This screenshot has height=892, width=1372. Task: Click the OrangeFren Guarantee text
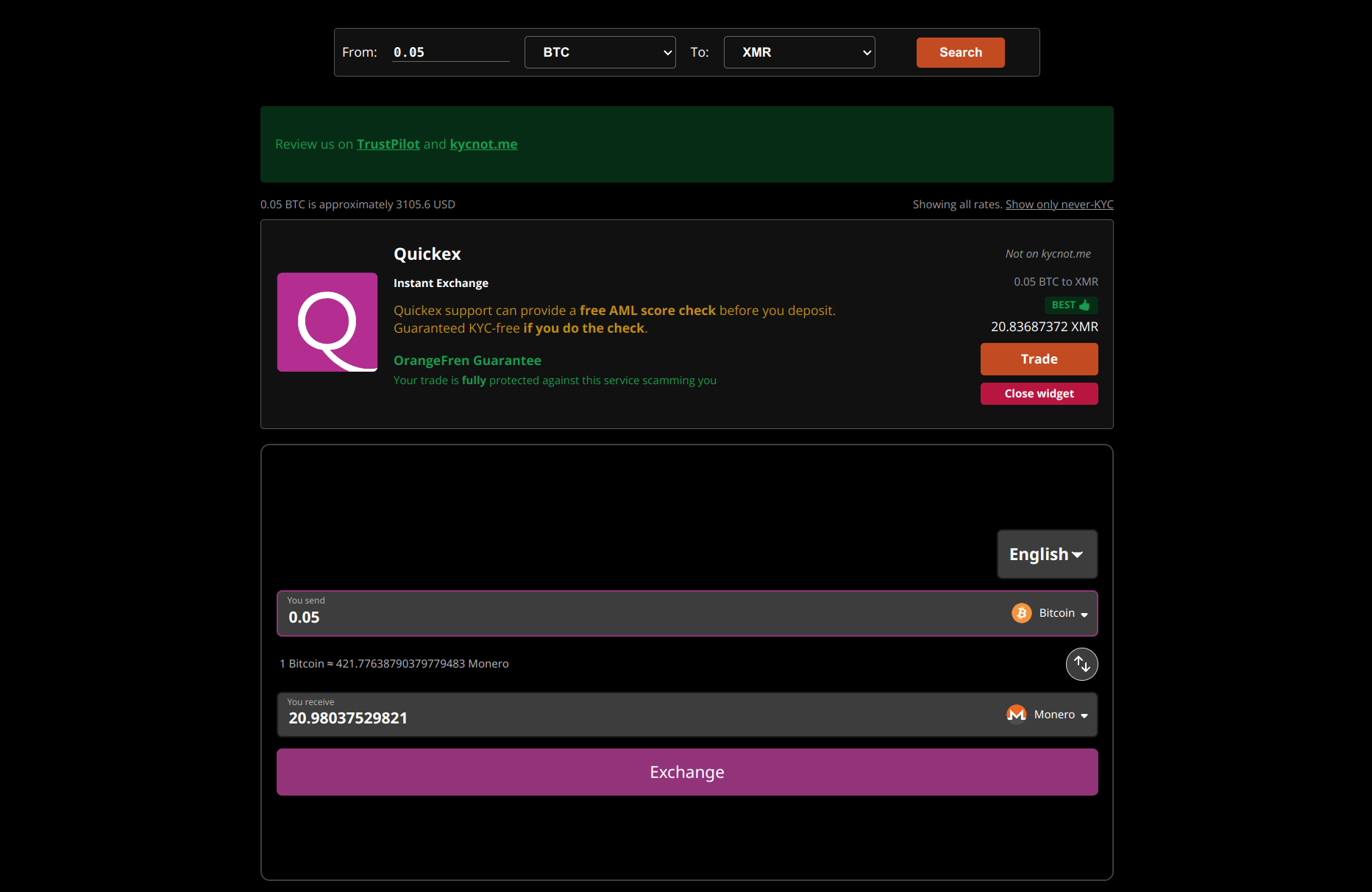pyautogui.click(x=467, y=361)
